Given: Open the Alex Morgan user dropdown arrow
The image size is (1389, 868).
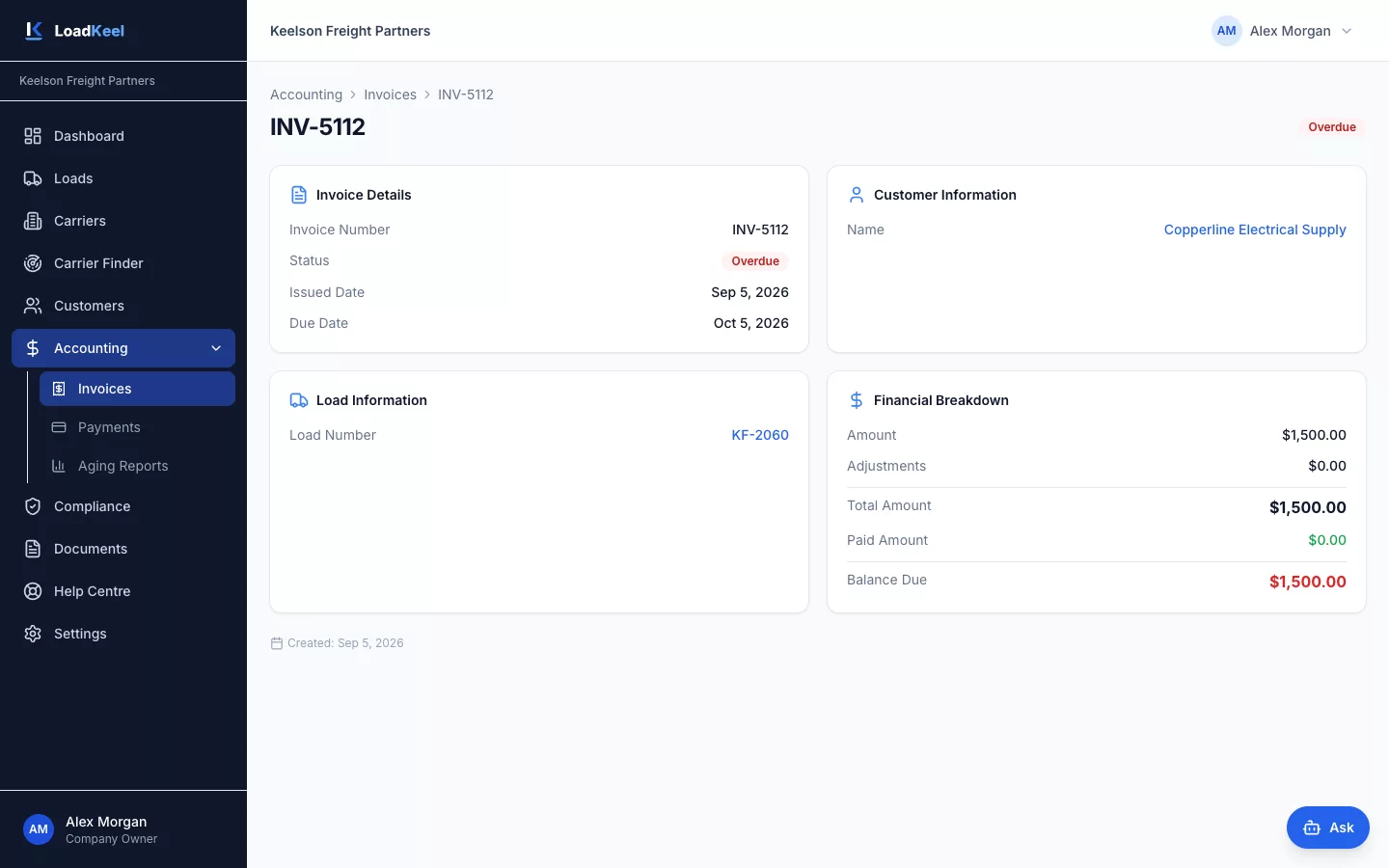Looking at the screenshot, I should 1347,31.
